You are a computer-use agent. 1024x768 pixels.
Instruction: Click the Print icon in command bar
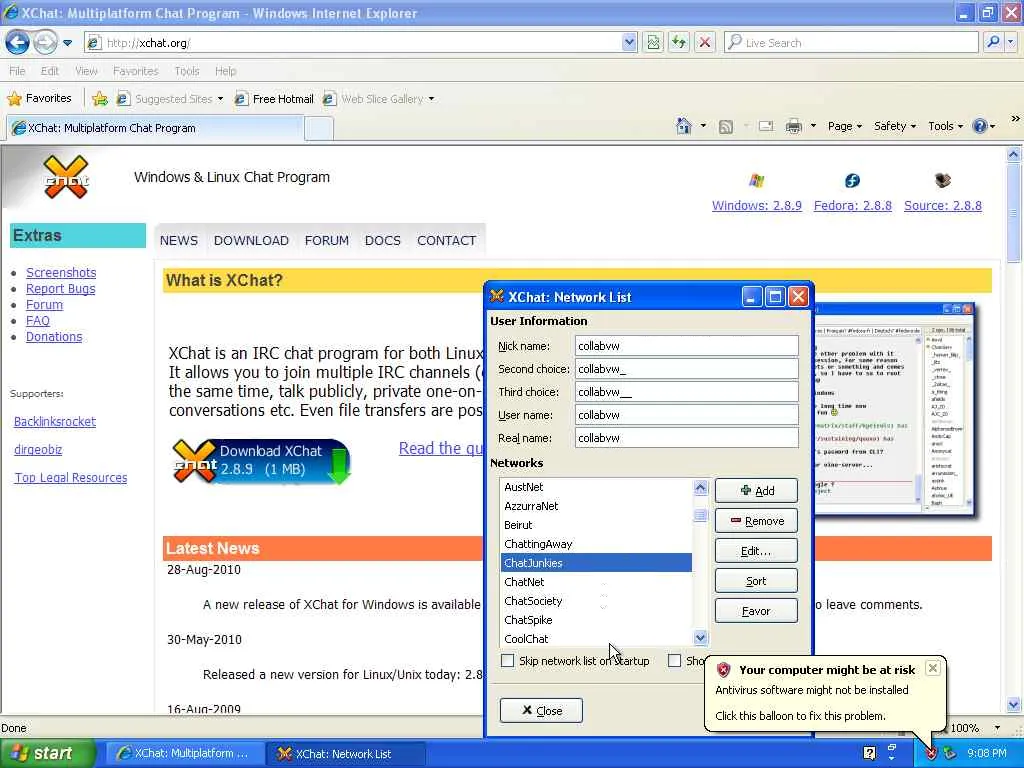click(x=793, y=126)
